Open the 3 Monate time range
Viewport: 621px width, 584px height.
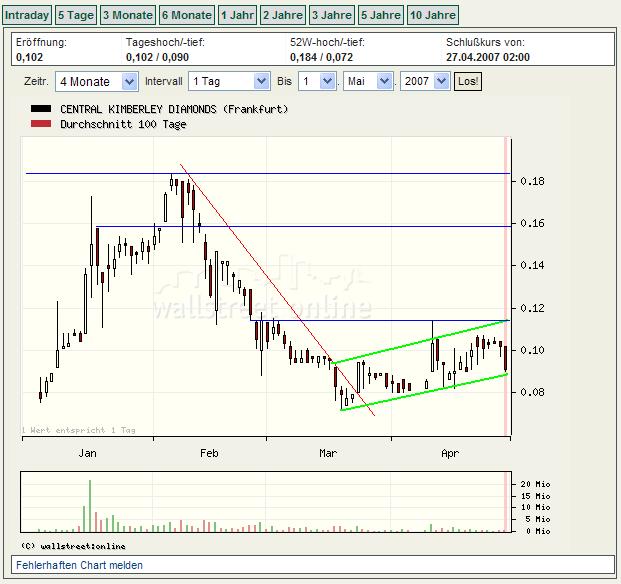coord(127,15)
